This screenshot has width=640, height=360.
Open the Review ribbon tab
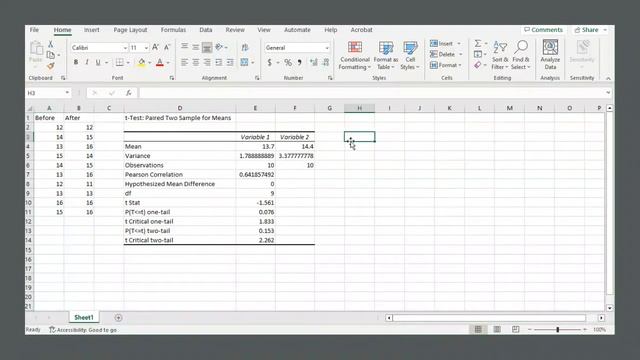(235, 30)
